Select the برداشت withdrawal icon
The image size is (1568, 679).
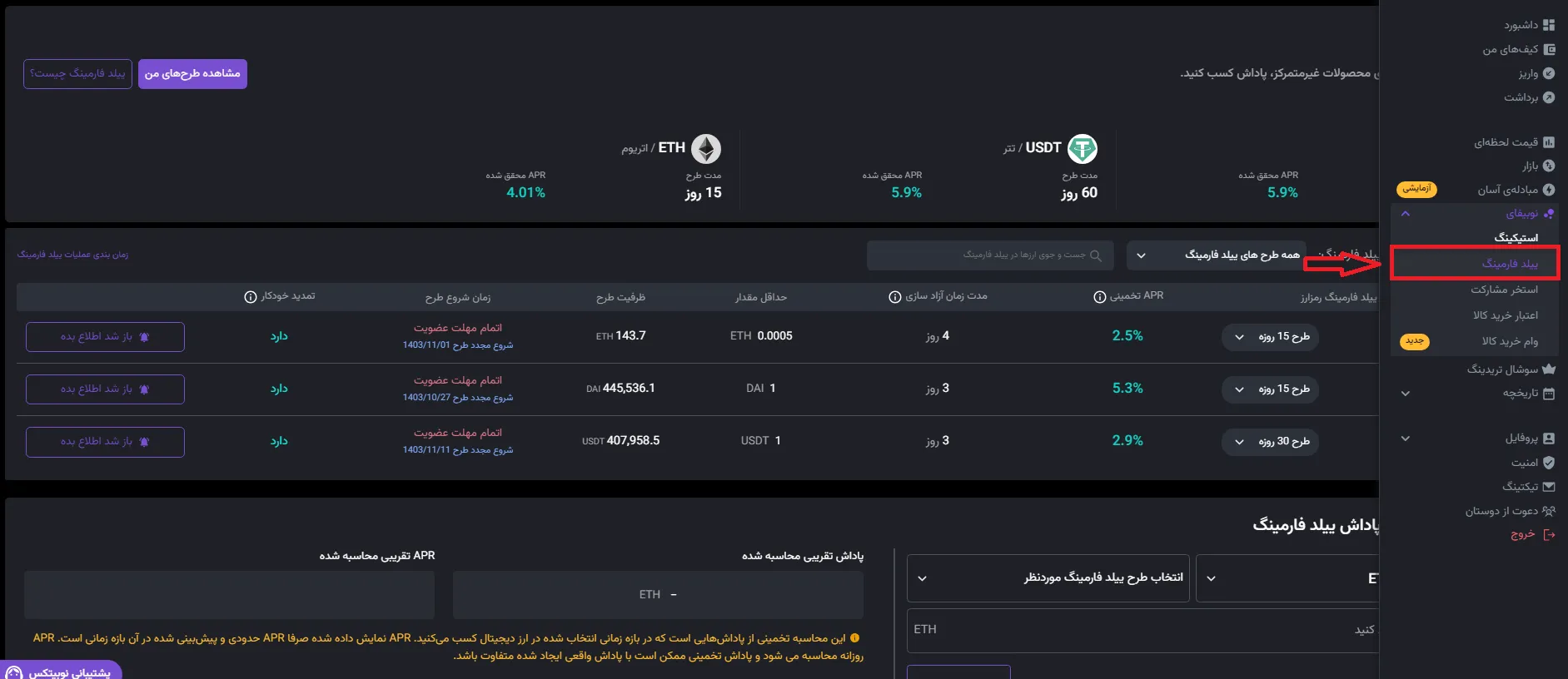pyautogui.click(x=1549, y=97)
